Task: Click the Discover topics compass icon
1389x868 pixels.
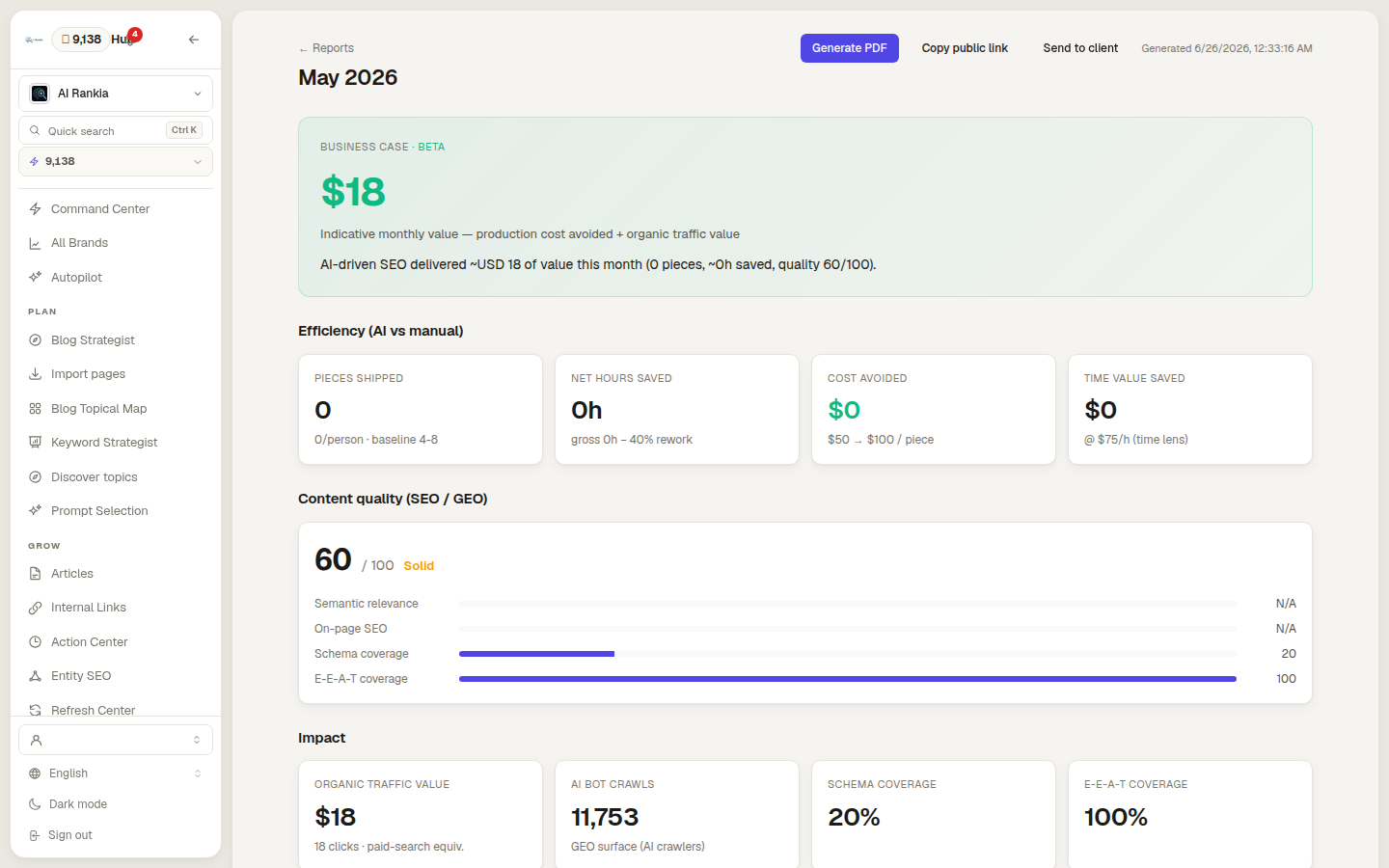Action: pyautogui.click(x=35, y=477)
